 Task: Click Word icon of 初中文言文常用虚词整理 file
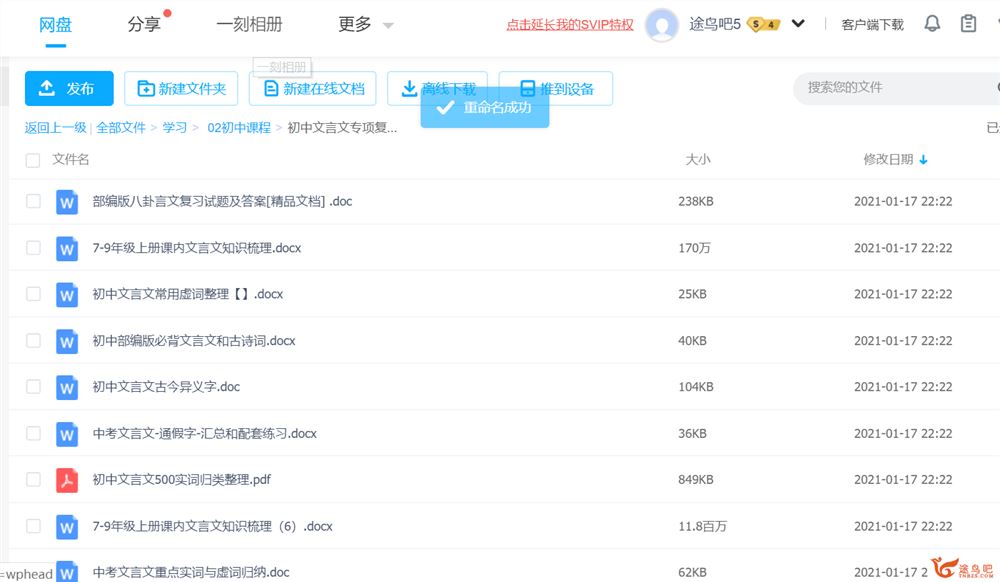coord(67,295)
